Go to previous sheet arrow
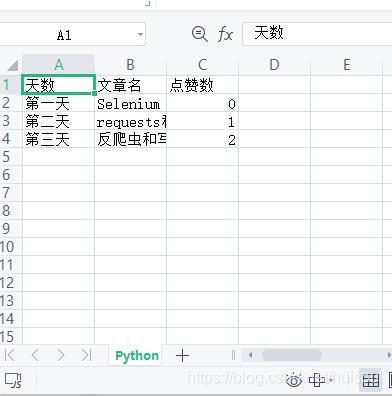The image size is (392, 396). click(x=35, y=355)
